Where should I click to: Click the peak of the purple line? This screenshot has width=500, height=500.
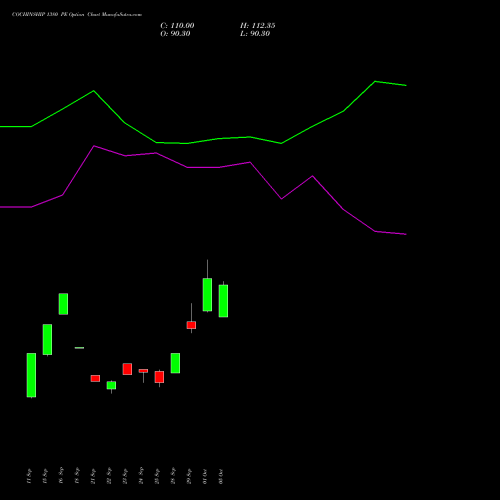[94, 146]
